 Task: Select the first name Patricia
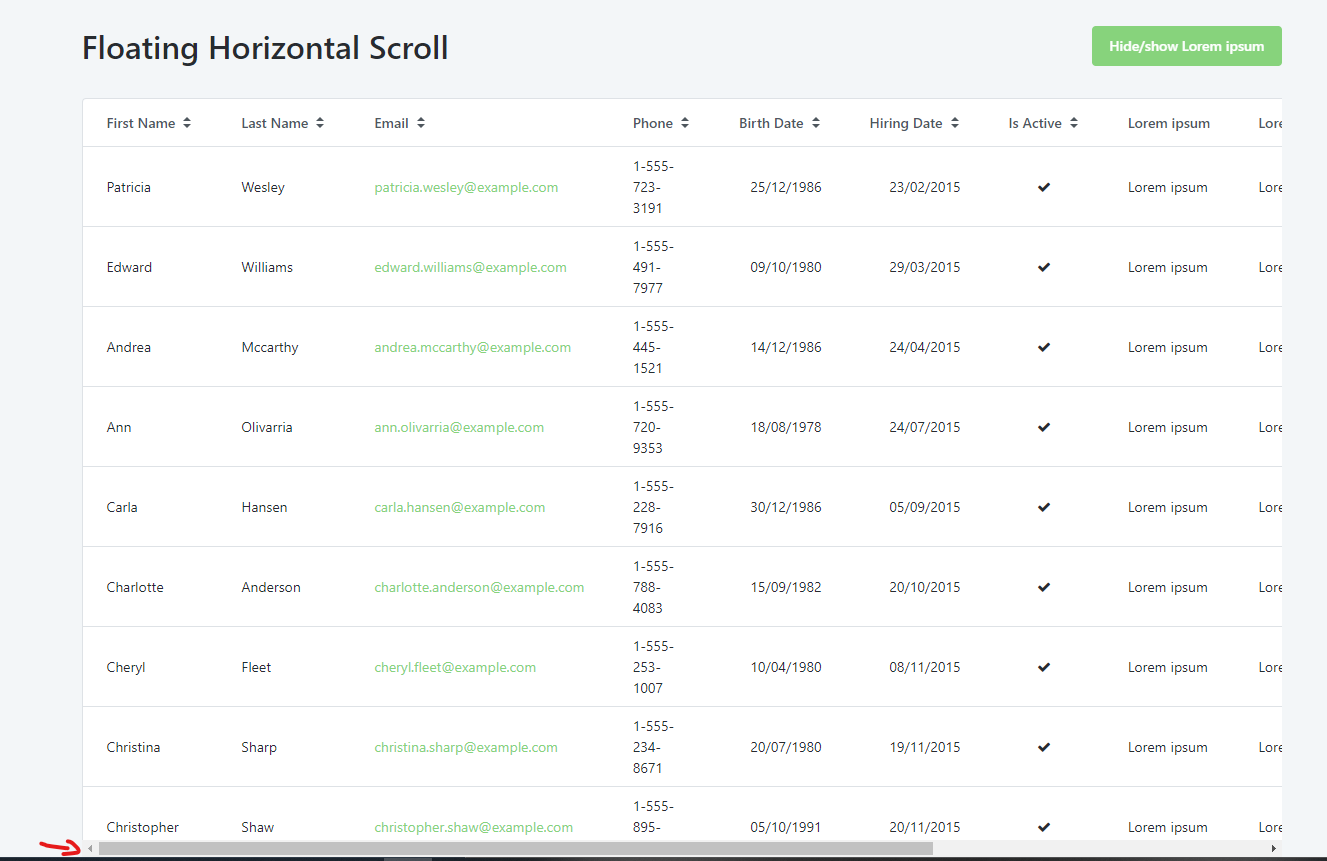pyautogui.click(x=129, y=187)
